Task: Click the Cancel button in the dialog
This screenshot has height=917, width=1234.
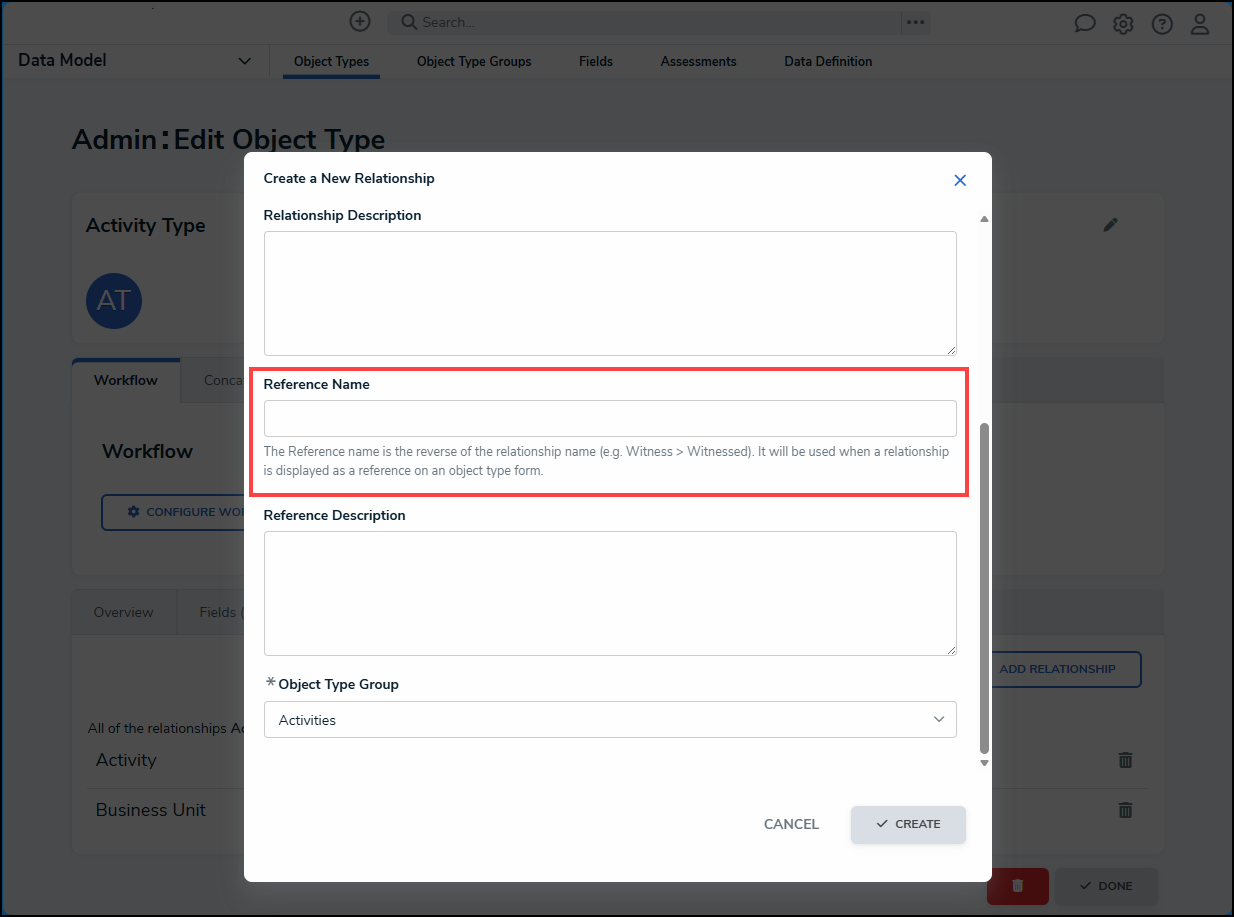Action: point(791,824)
